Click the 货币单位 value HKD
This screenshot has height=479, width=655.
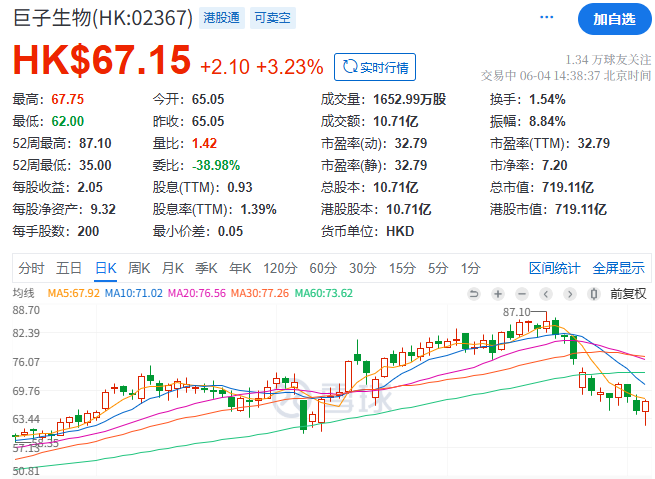400,231
